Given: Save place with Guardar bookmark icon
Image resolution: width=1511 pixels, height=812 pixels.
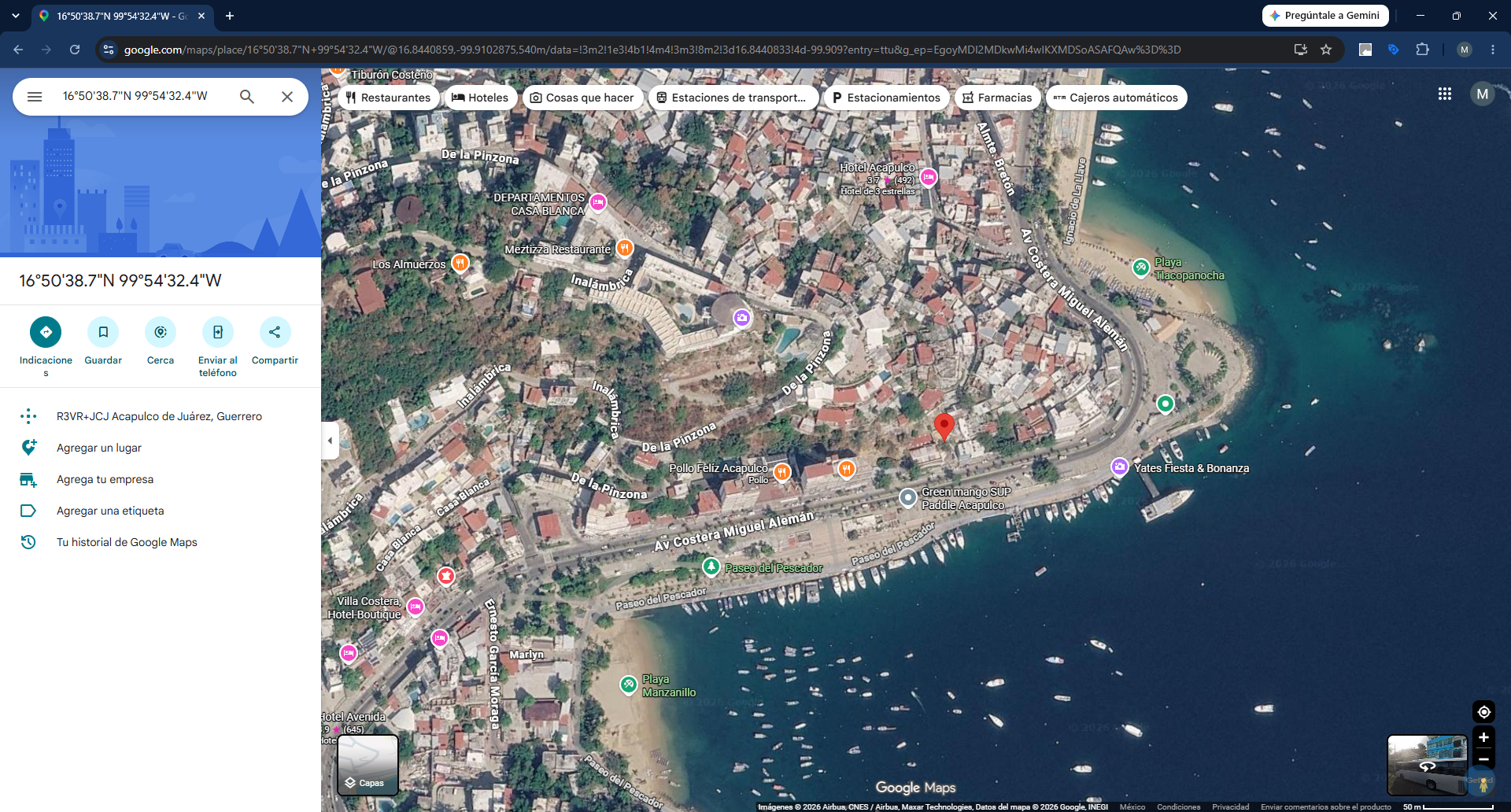Looking at the screenshot, I should [103, 332].
